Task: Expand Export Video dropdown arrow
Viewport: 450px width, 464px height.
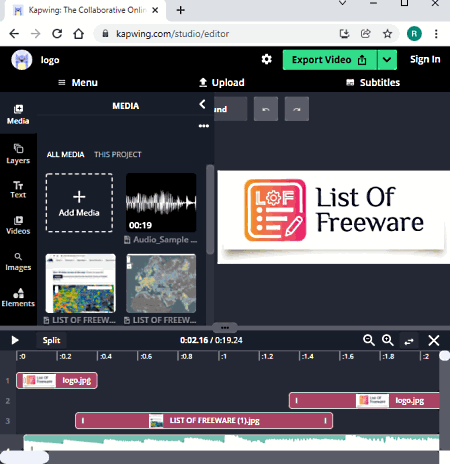Action: (387, 60)
